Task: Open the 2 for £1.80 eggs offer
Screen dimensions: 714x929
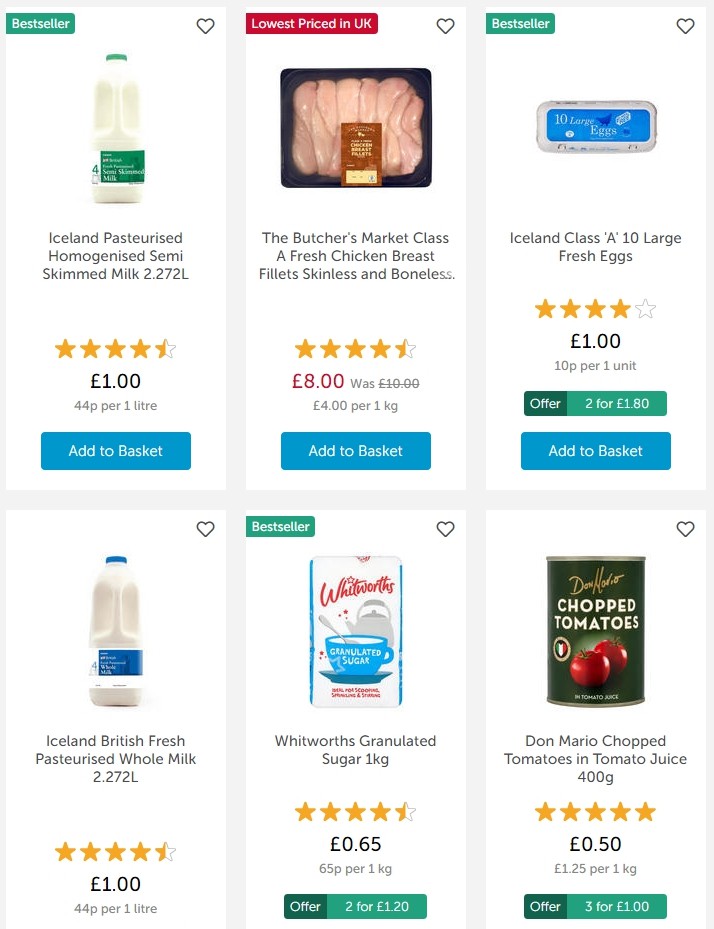Action: [595, 403]
